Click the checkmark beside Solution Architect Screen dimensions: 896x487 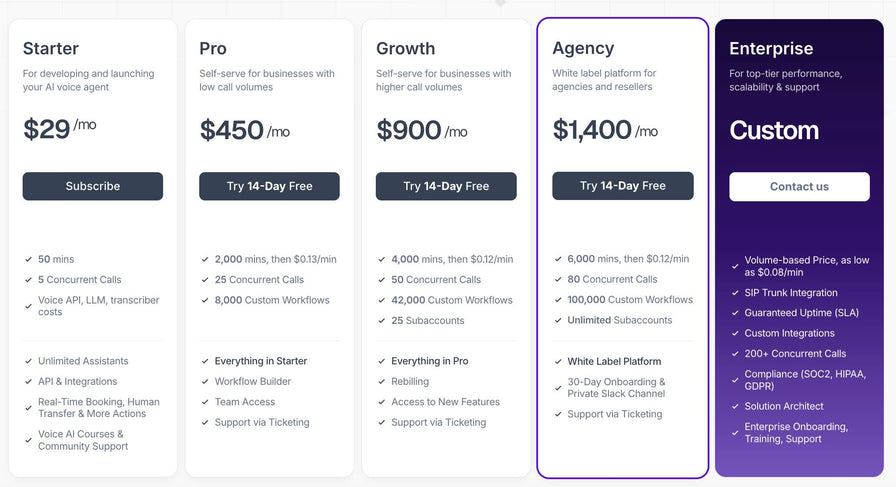[735, 406]
